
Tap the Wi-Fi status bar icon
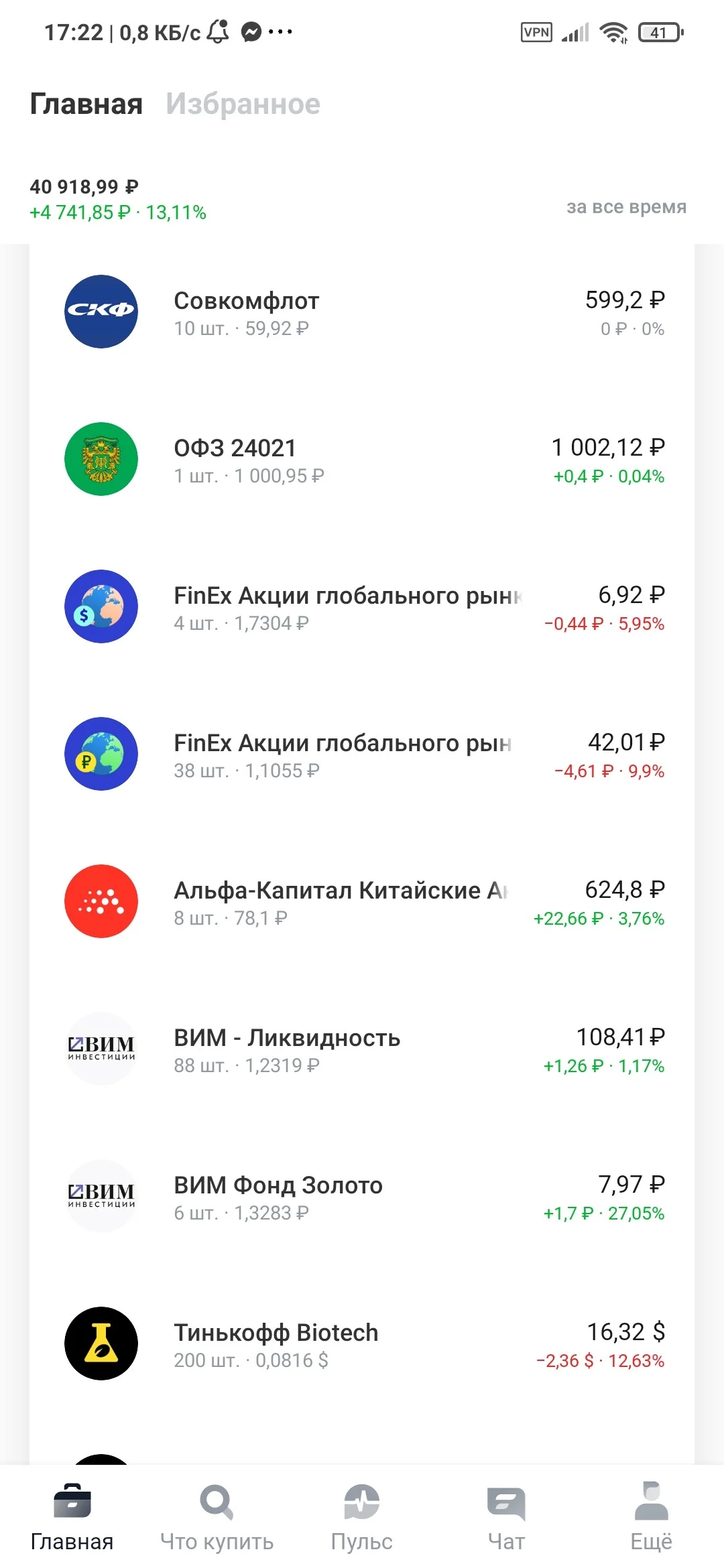(613, 32)
